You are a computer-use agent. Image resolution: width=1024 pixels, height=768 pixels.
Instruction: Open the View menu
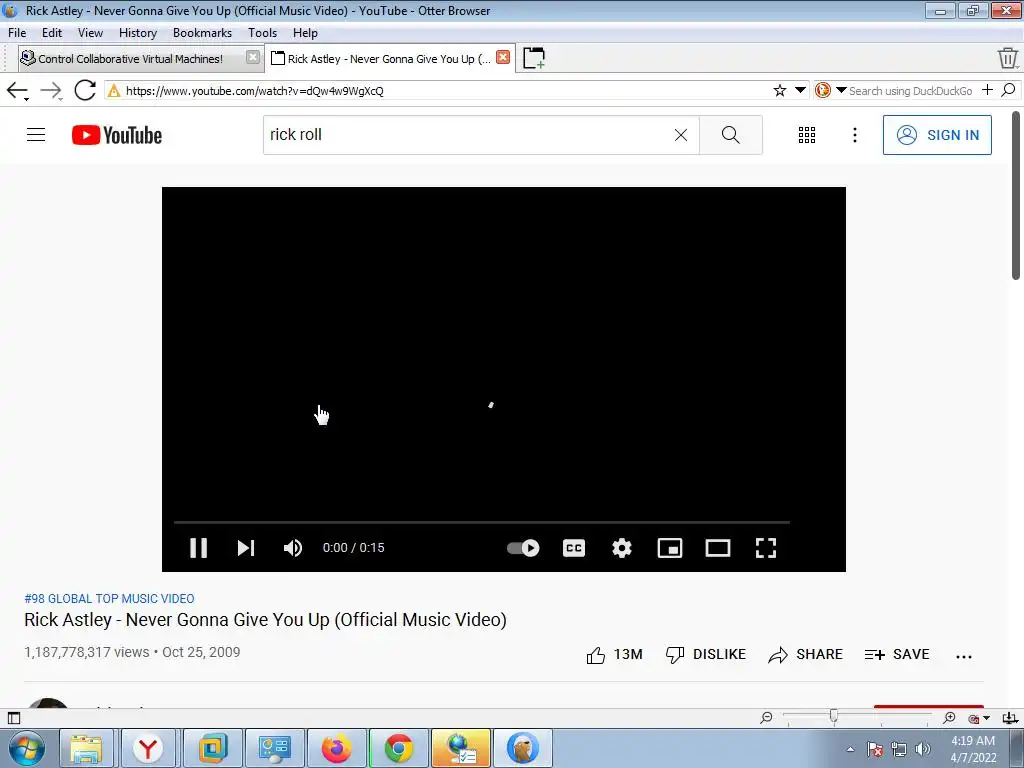click(90, 33)
